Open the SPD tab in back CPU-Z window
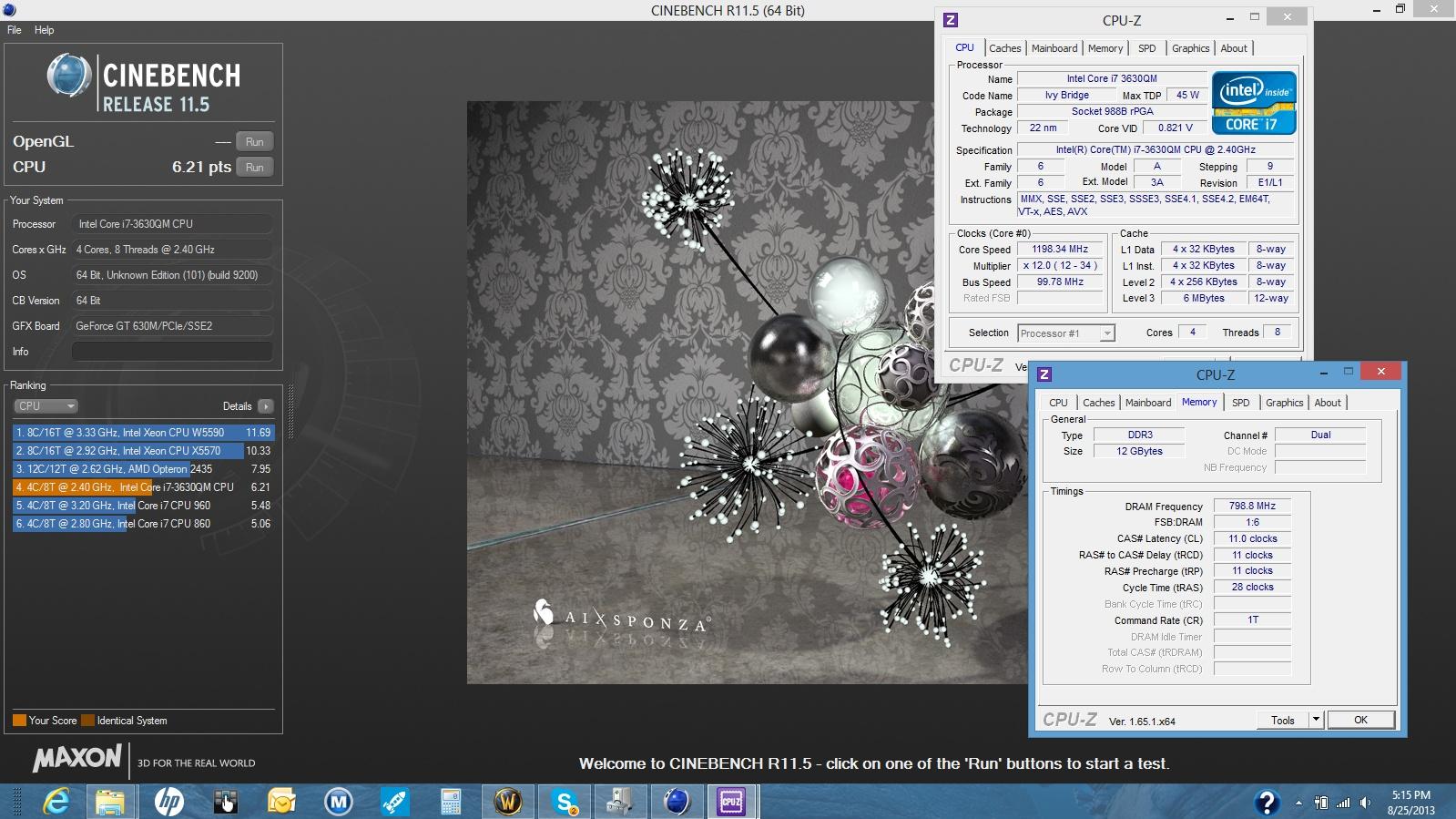1456x819 pixels. click(1147, 48)
